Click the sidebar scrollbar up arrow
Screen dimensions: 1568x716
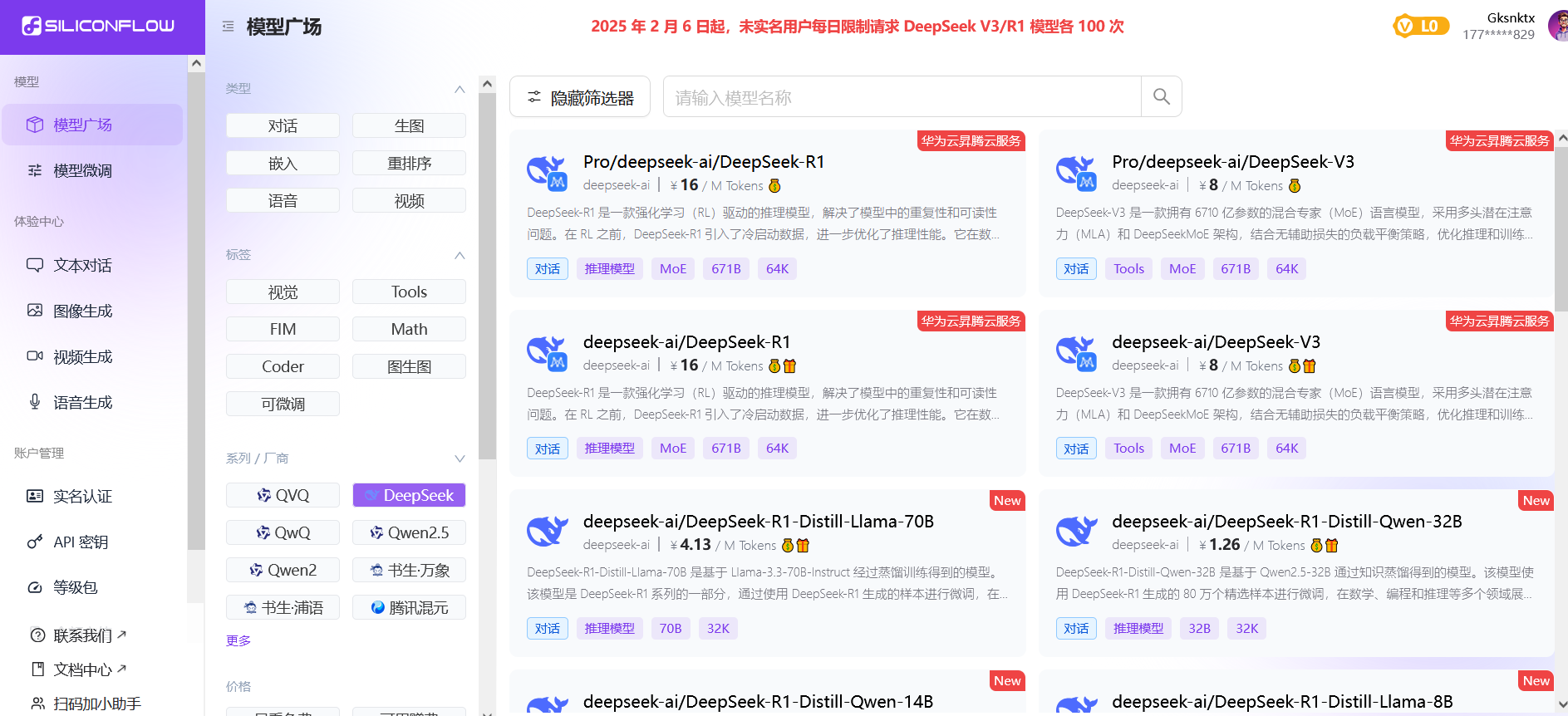click(x=196, y=63)
